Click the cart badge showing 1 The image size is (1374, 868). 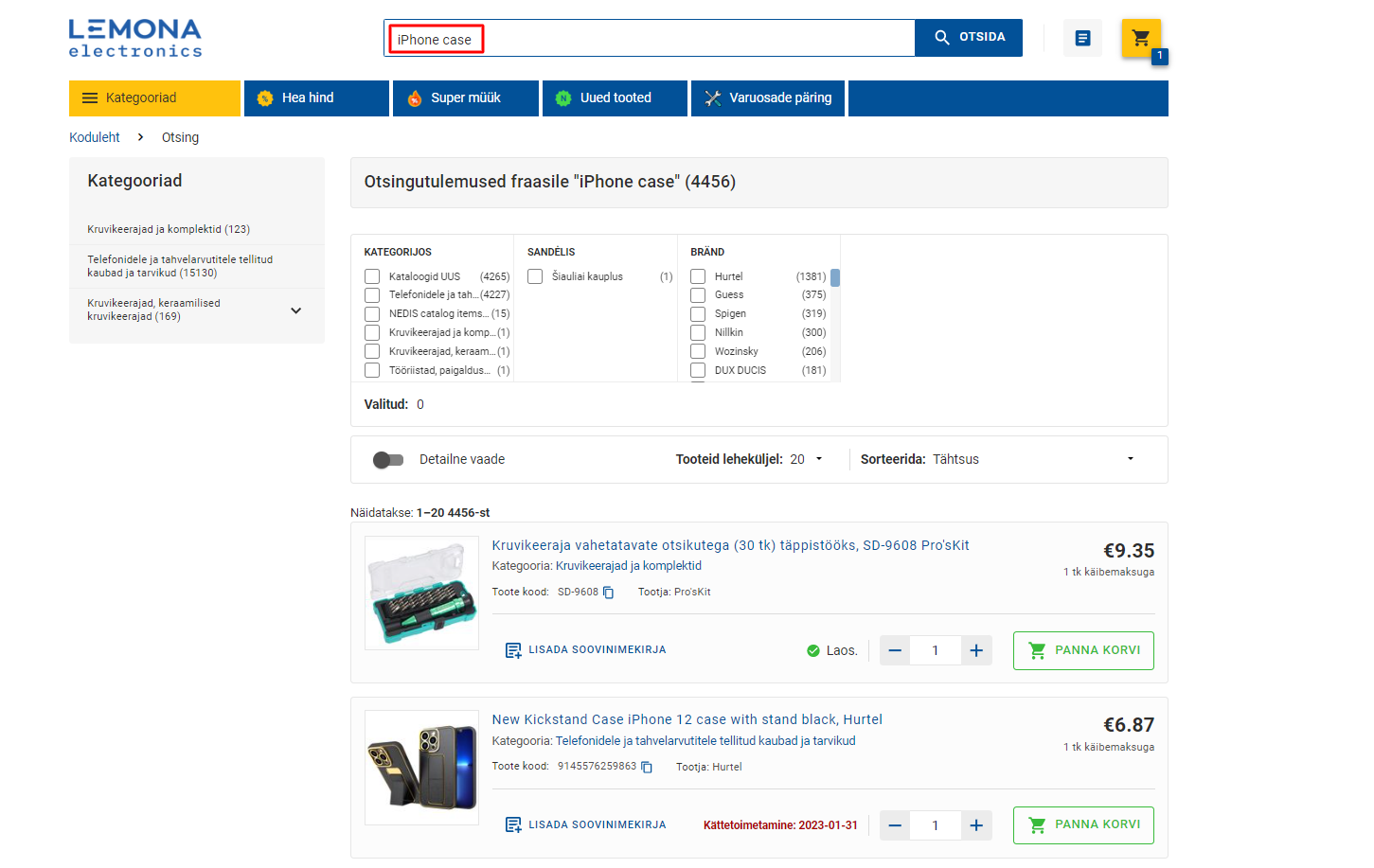pos(1160,56)
